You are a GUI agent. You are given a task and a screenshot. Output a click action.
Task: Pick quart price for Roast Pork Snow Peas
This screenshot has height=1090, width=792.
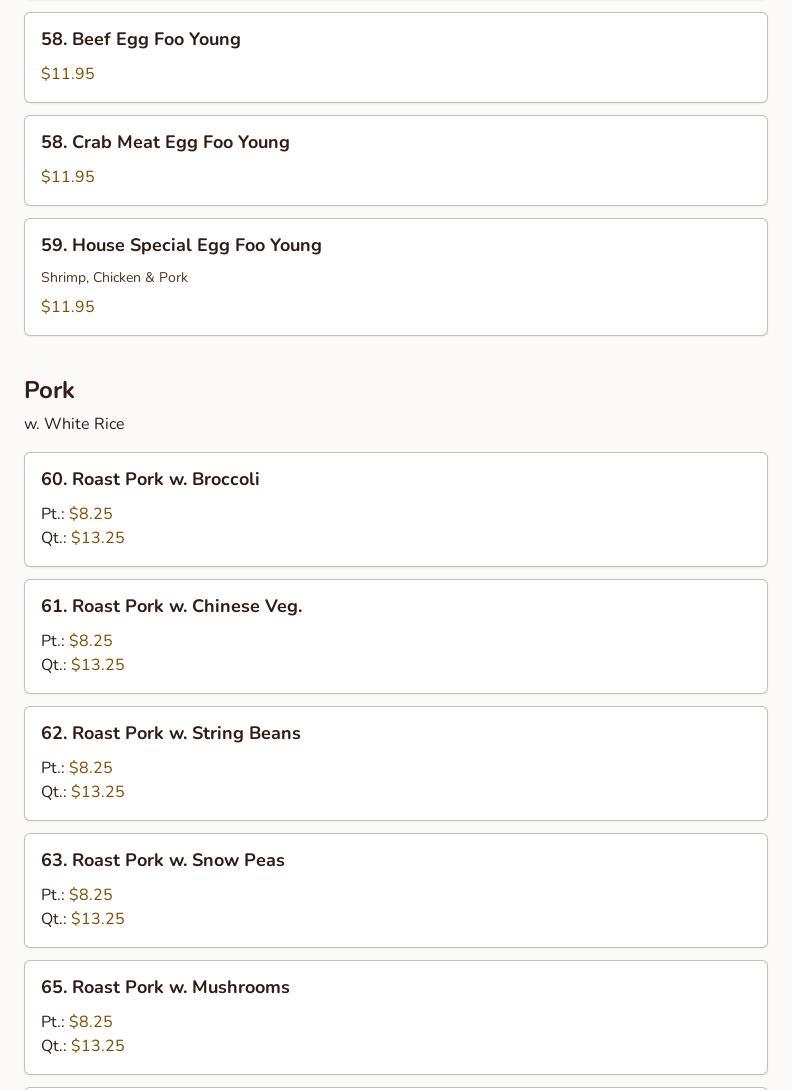tap(97, 919)
